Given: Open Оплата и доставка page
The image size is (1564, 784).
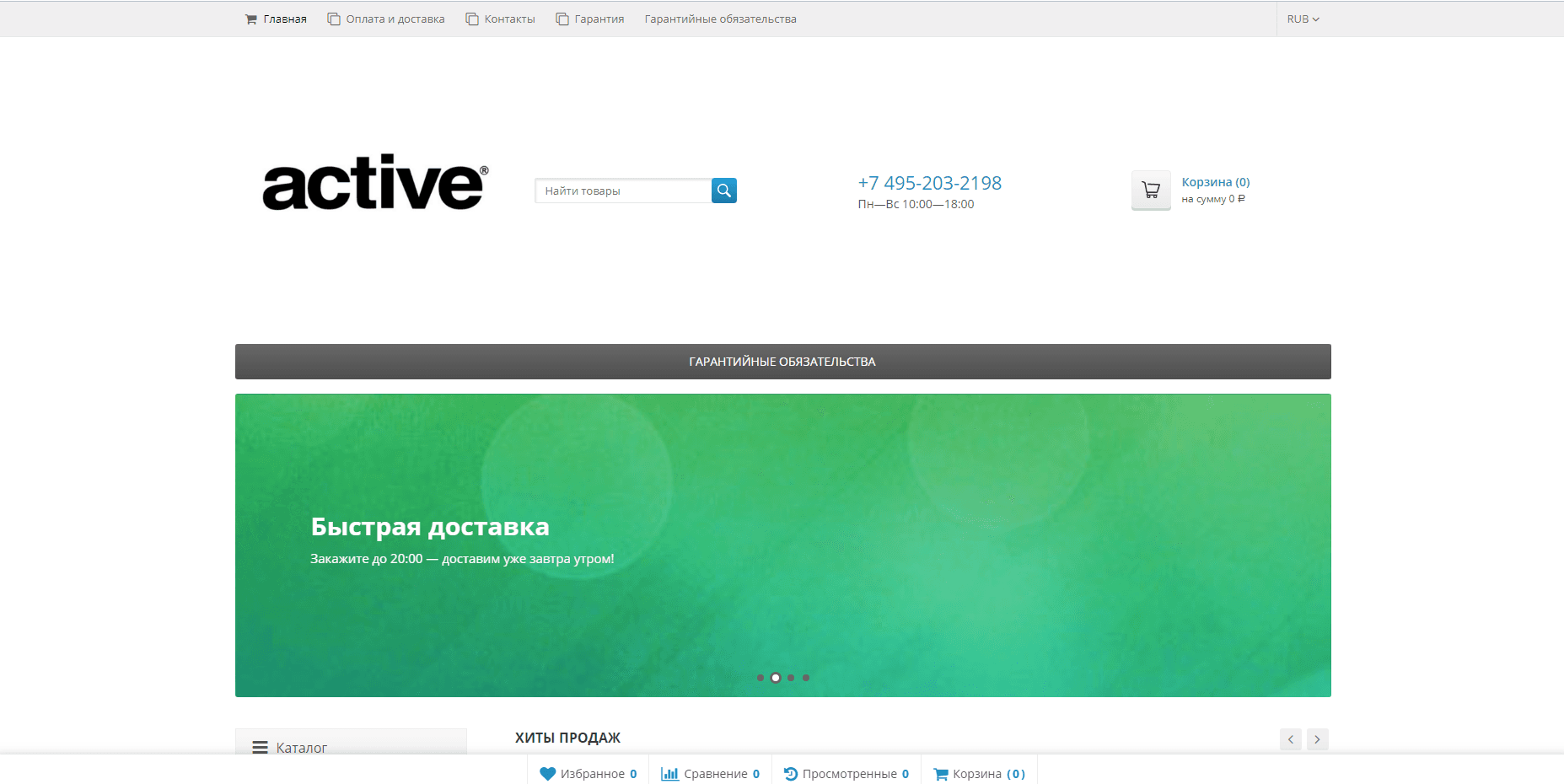Looking at the screenshot, I should point(386,19).
